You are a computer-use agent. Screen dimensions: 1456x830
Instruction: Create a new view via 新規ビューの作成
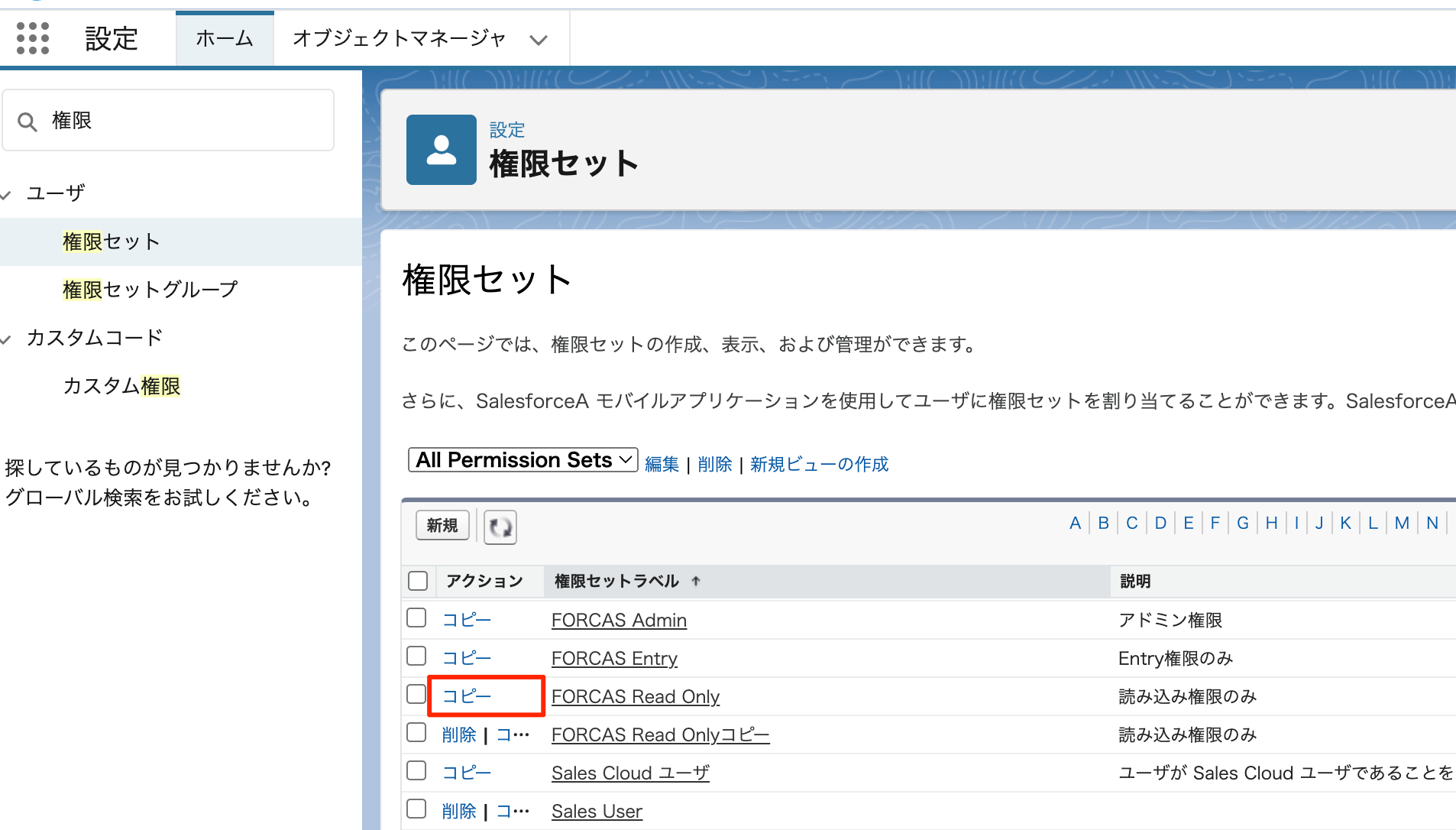click(820, 464)
